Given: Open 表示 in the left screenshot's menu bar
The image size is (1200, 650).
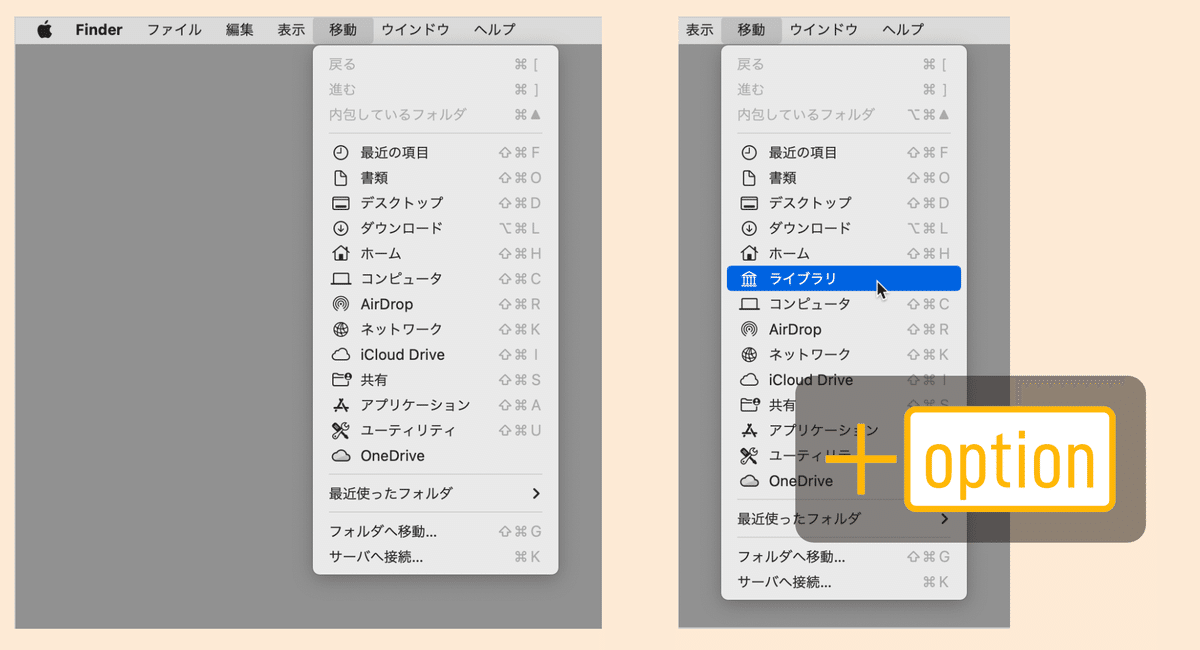Looking at the screenshot, I should (x=292, y=30).
